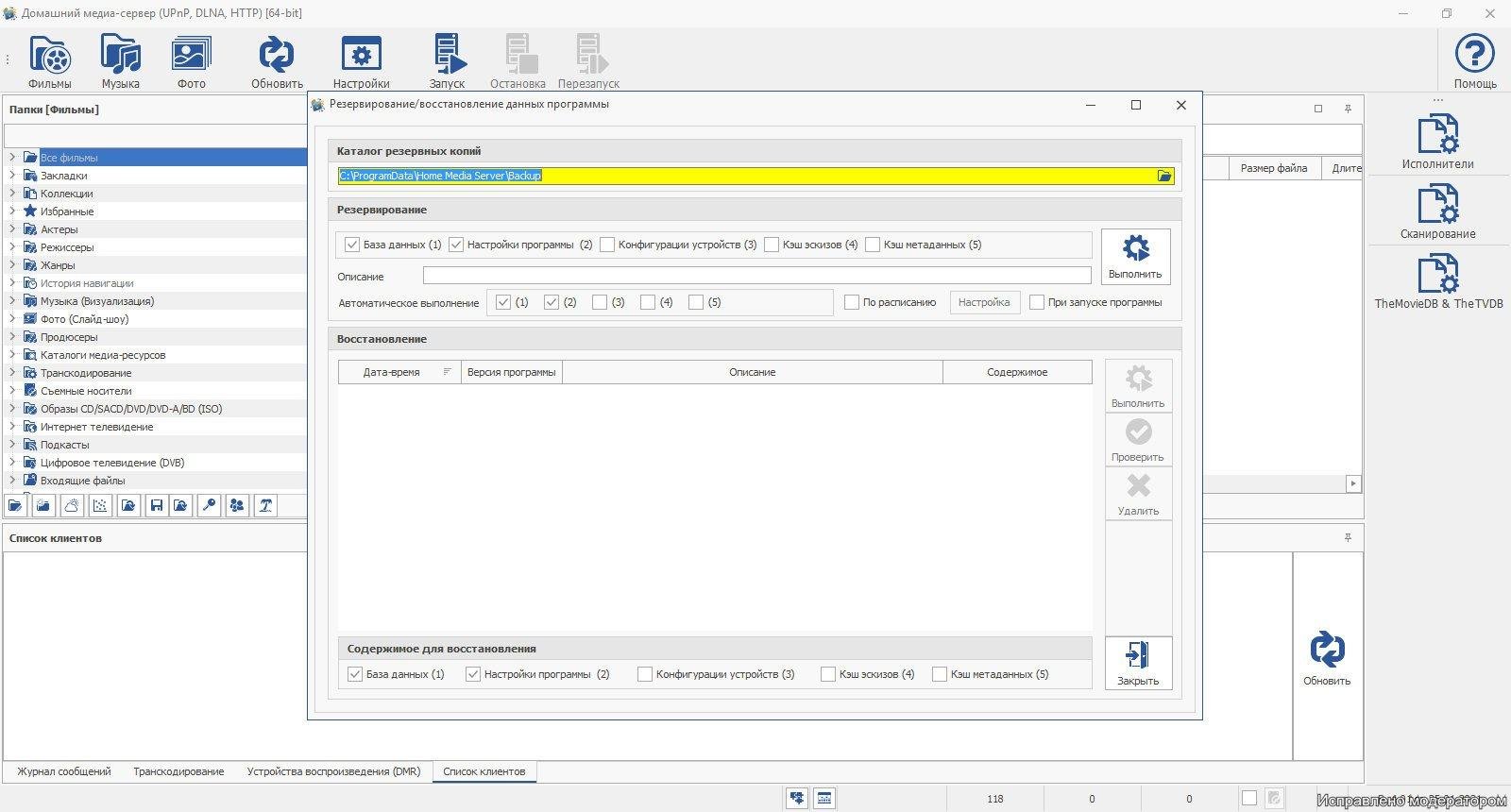Viewport: 1511px width, 812px height.
Task: Expand the Подкасты tree node
Action: pyautogui.click(x=12, y=445)
